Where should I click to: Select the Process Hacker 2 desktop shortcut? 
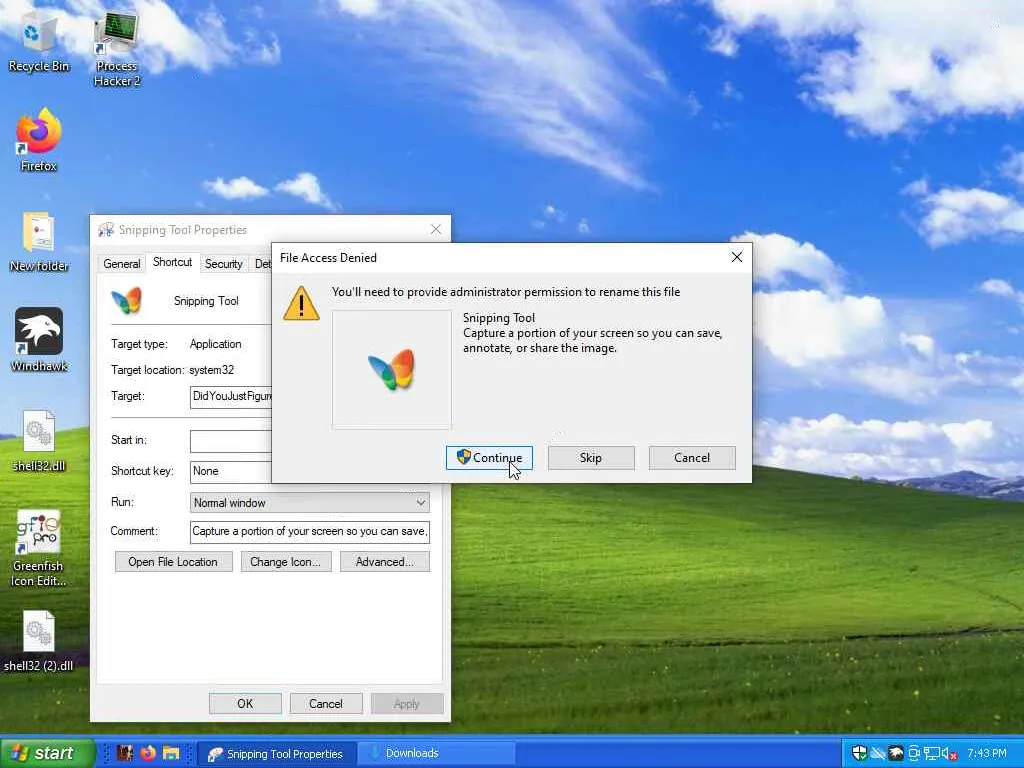[x=116, y=51]
